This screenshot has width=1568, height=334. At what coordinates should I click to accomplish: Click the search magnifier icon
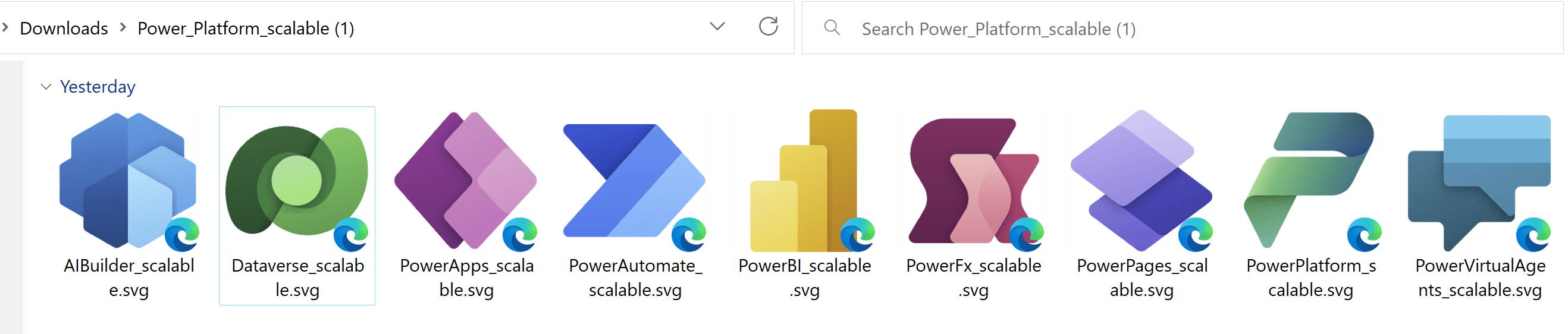coord(832,27)
